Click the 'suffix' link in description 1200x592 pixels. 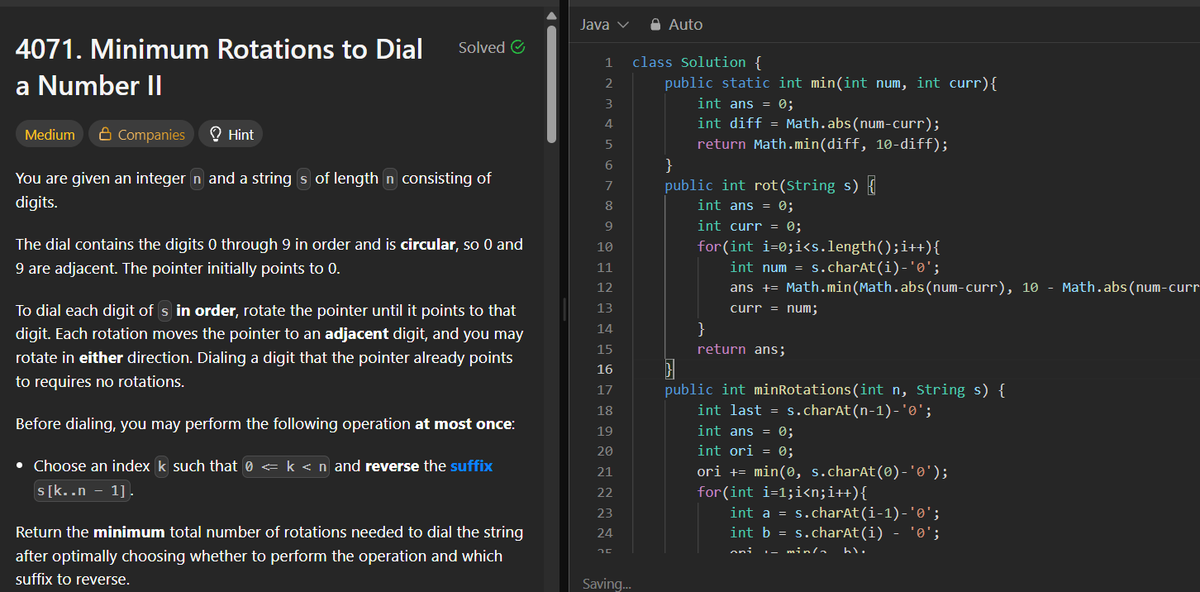[x=471, y=466]
